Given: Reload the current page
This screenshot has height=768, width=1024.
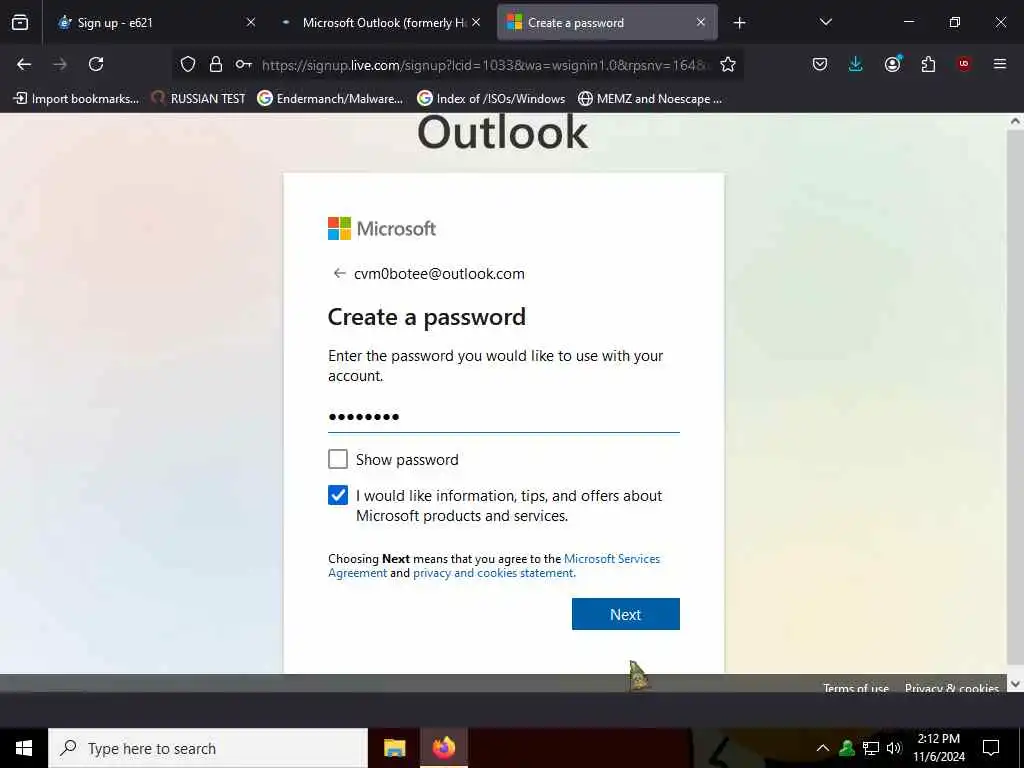Looking at the screenshot, I should click(x=96, y=64).
